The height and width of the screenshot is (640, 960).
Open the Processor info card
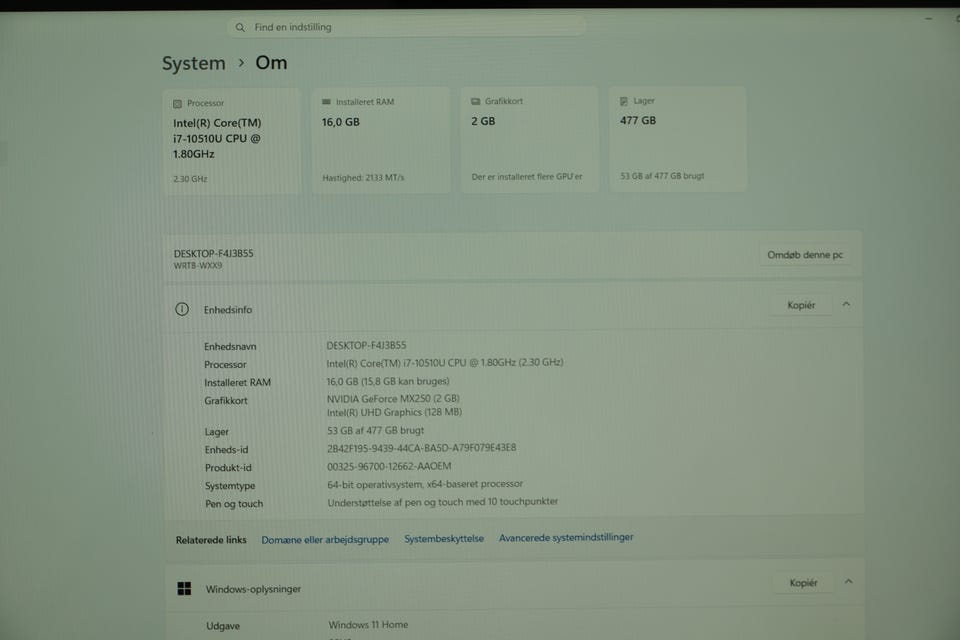[232, 142]
